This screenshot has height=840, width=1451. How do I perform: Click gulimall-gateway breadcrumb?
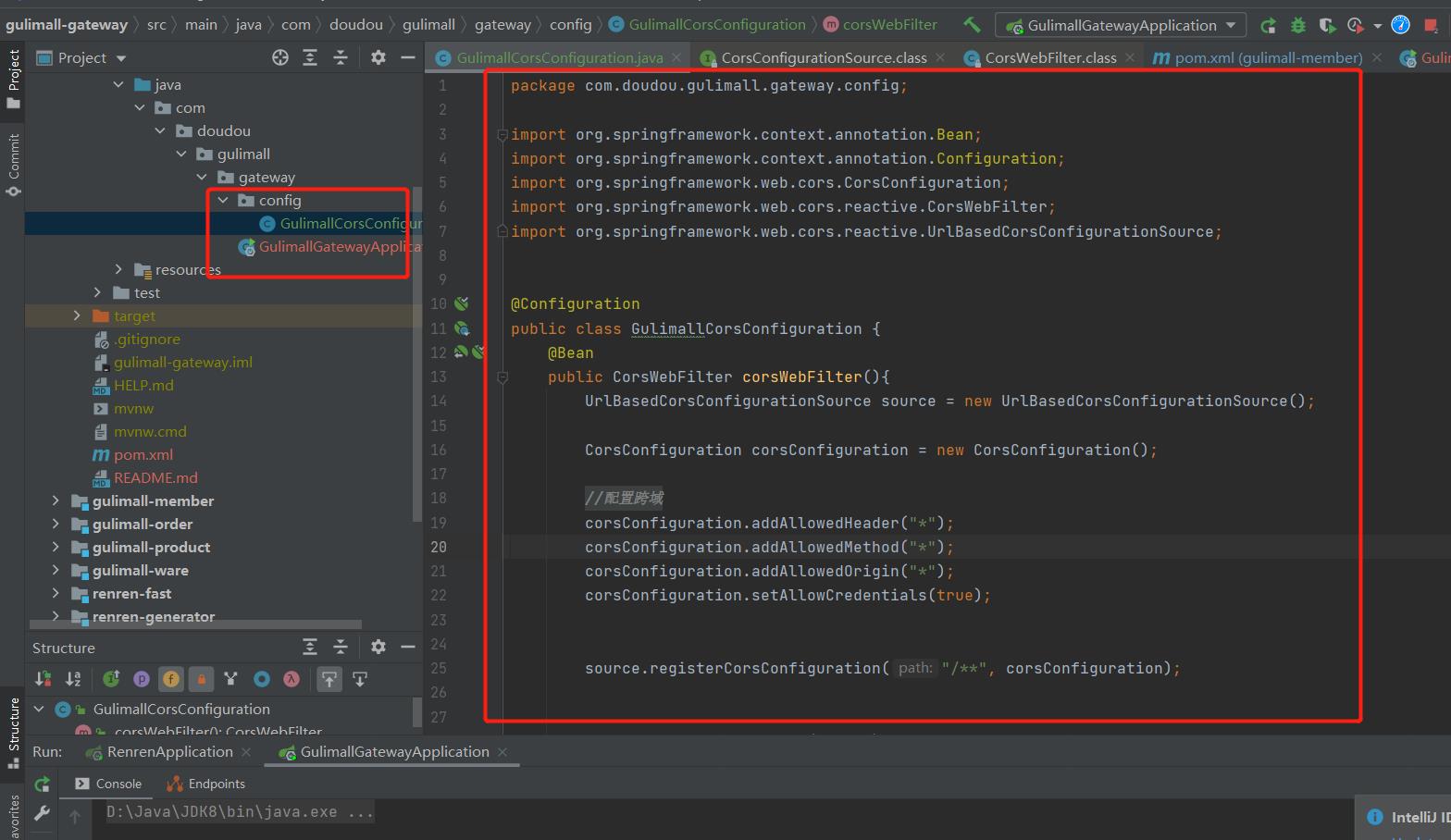pos(67,25)
